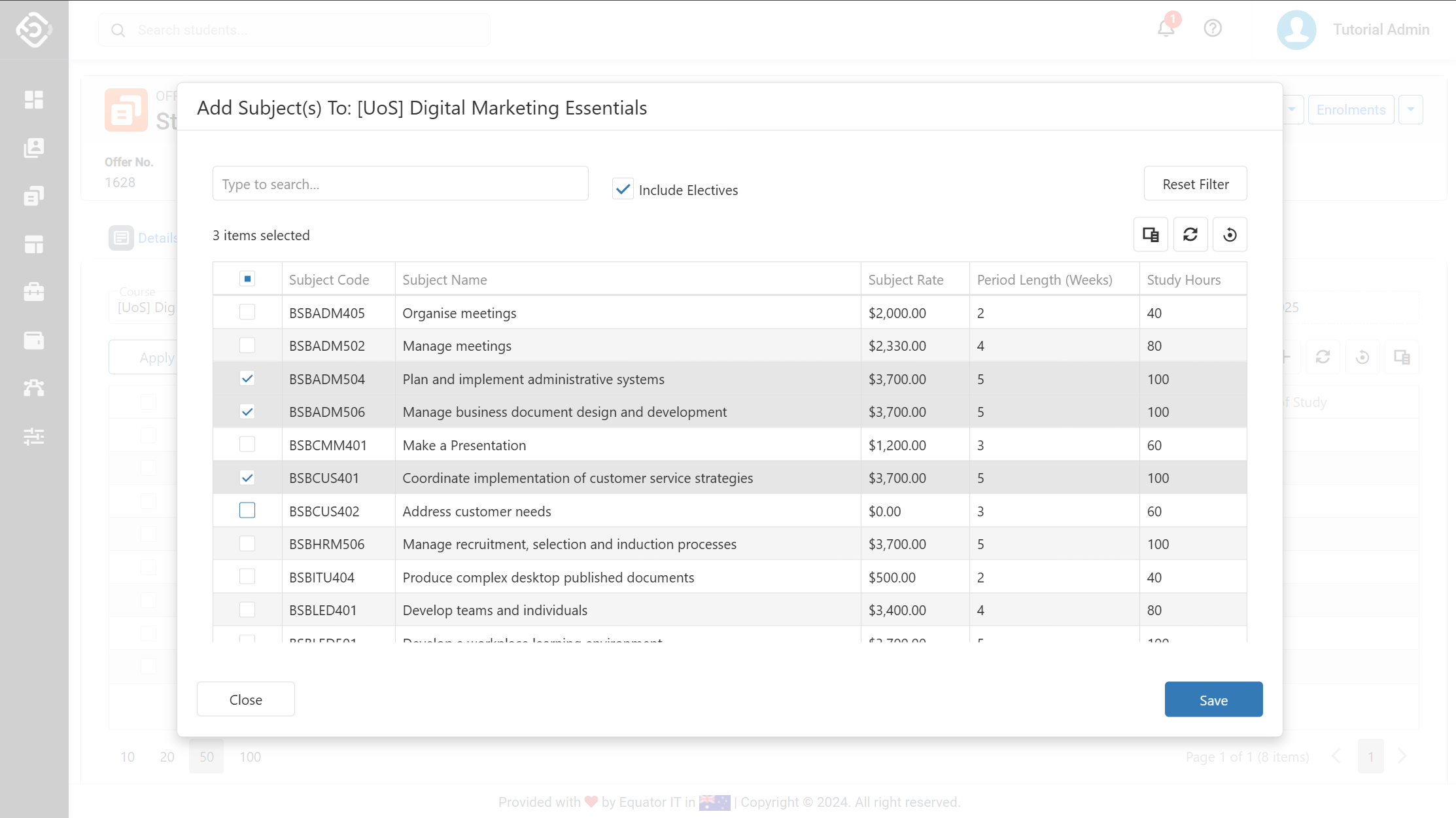Click the refresh icon above subject table
The width and height of the screenshot is (1456, 818).
1190,235
